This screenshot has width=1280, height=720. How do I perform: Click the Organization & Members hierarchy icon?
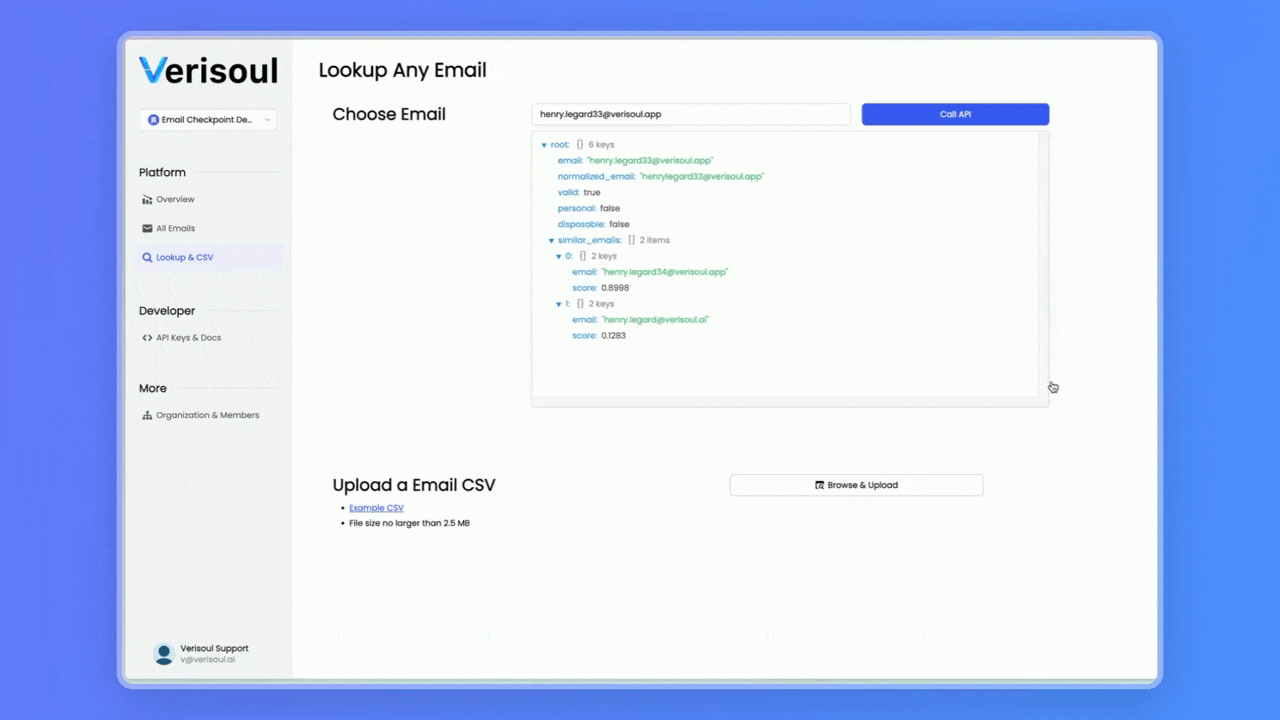(x=147, y=416)
